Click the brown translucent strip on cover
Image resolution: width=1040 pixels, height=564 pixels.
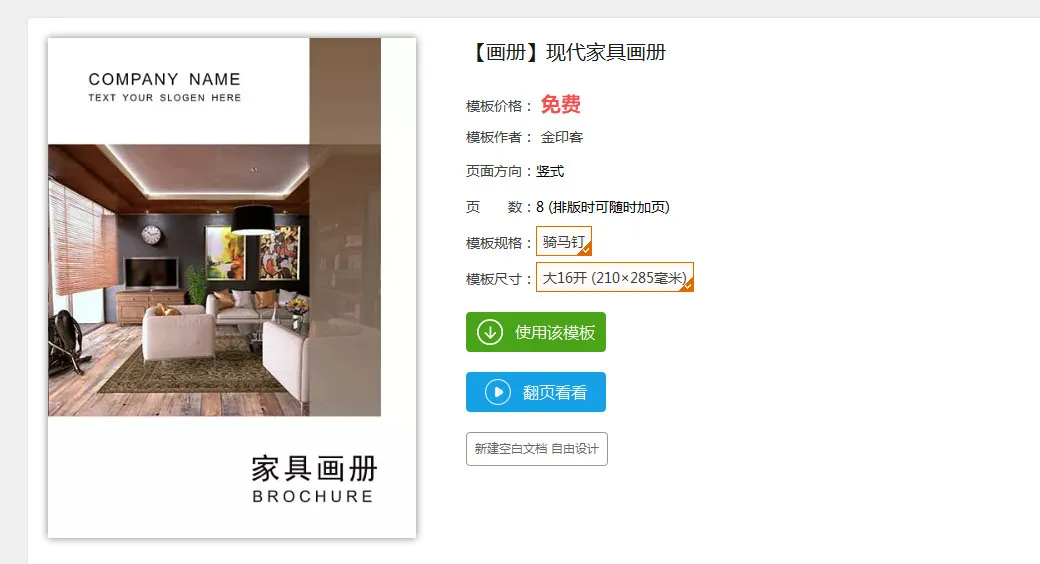[345, 227]
